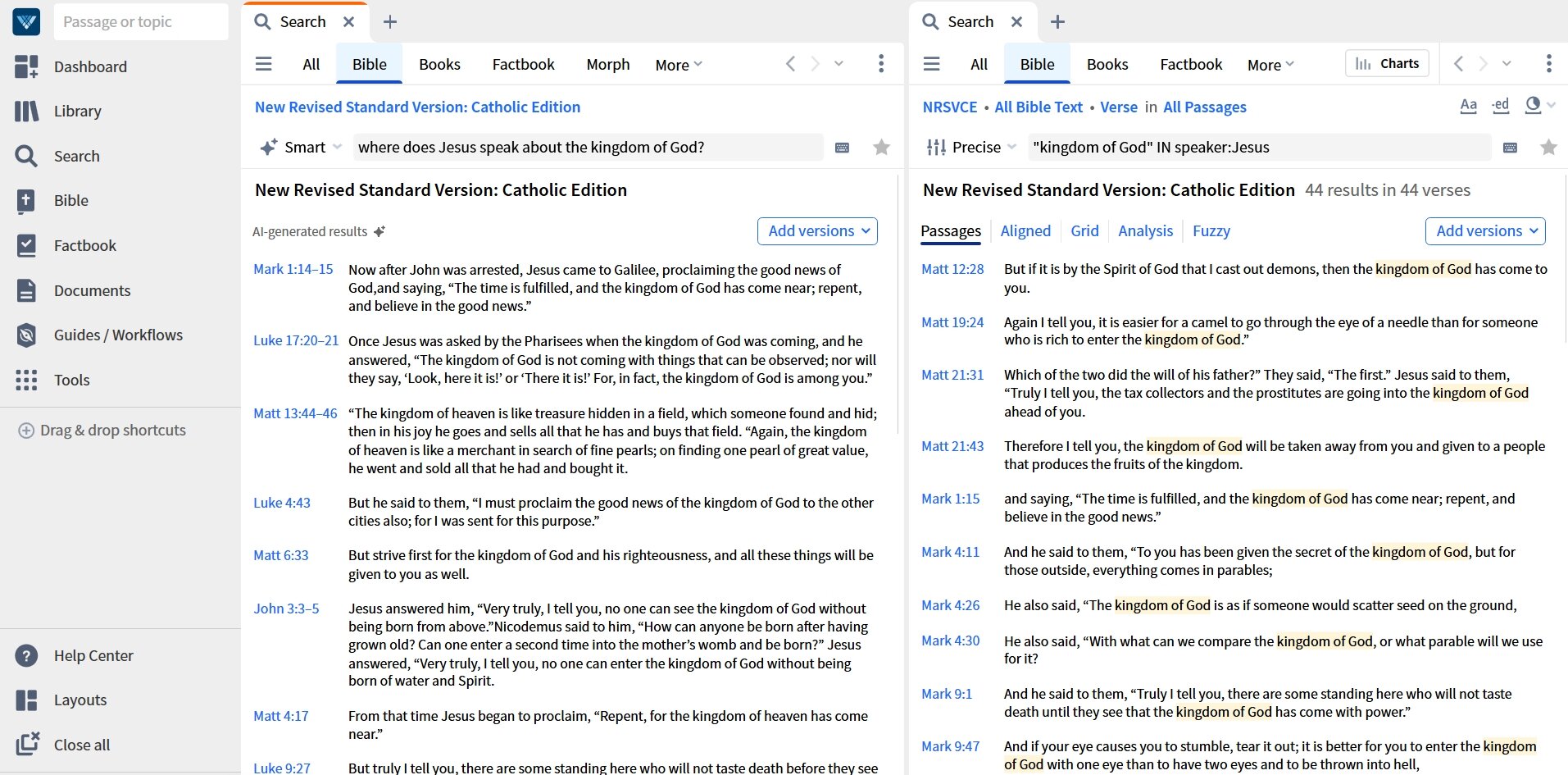Viewport: 1568px width, 775px height.
Task: Open New Revised Standard Version: Catholic Edition link
Action: point(417,107)
